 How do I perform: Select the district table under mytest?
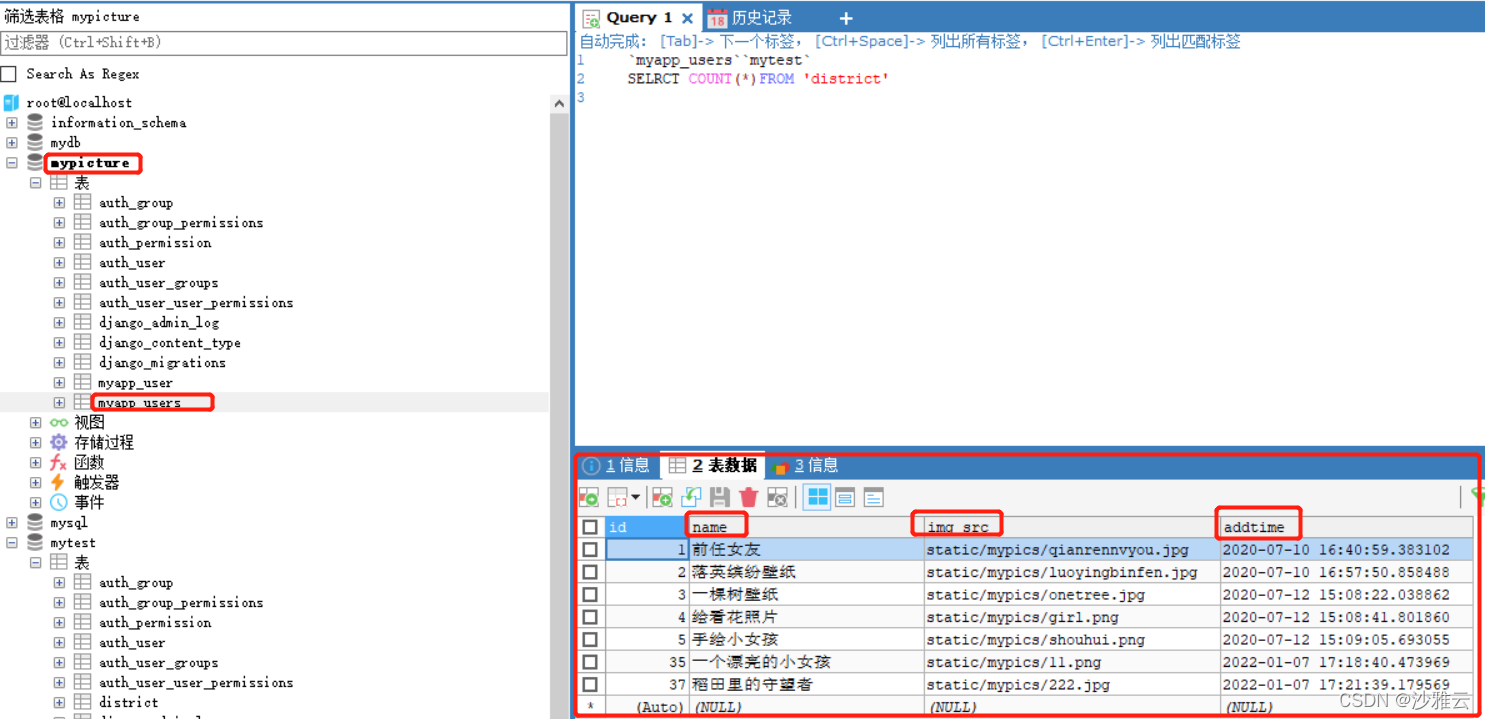[x=128, y=702]
